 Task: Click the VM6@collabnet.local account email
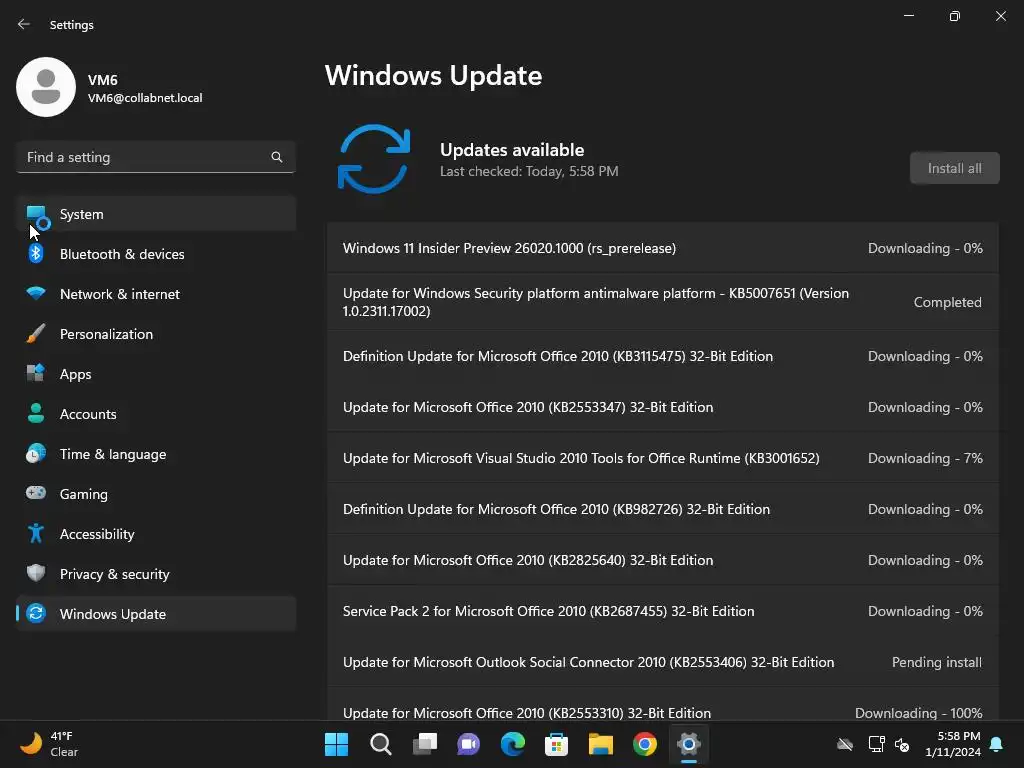point(145,98)
